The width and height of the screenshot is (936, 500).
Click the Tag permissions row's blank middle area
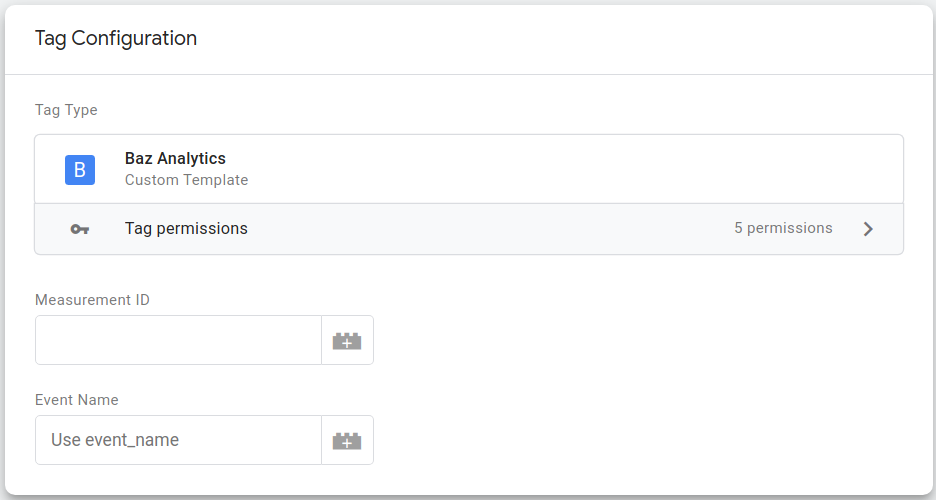[490, 229]
